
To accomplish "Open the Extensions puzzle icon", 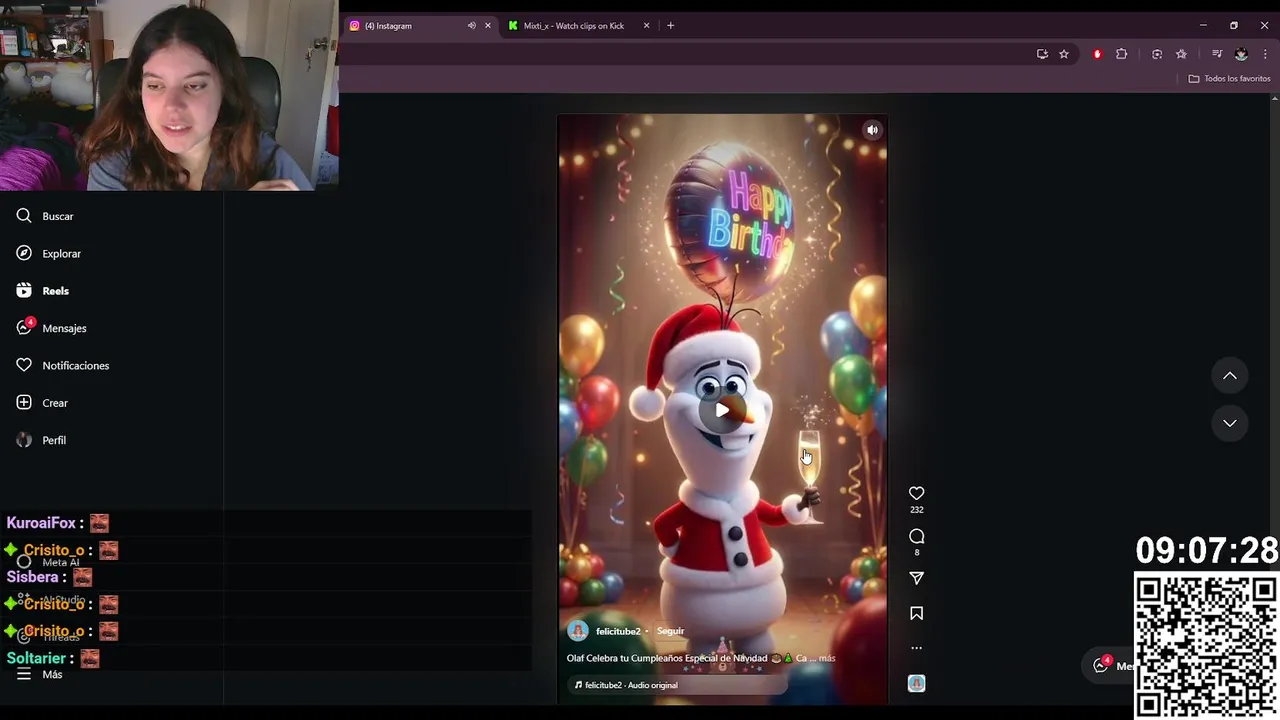I will [1121, 54].
